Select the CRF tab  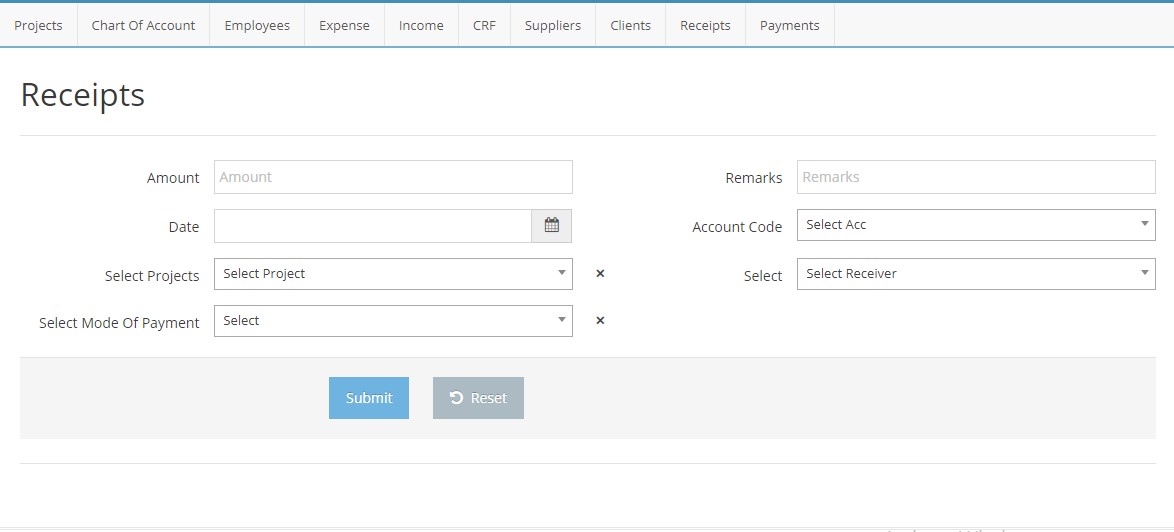coord(484,26)
